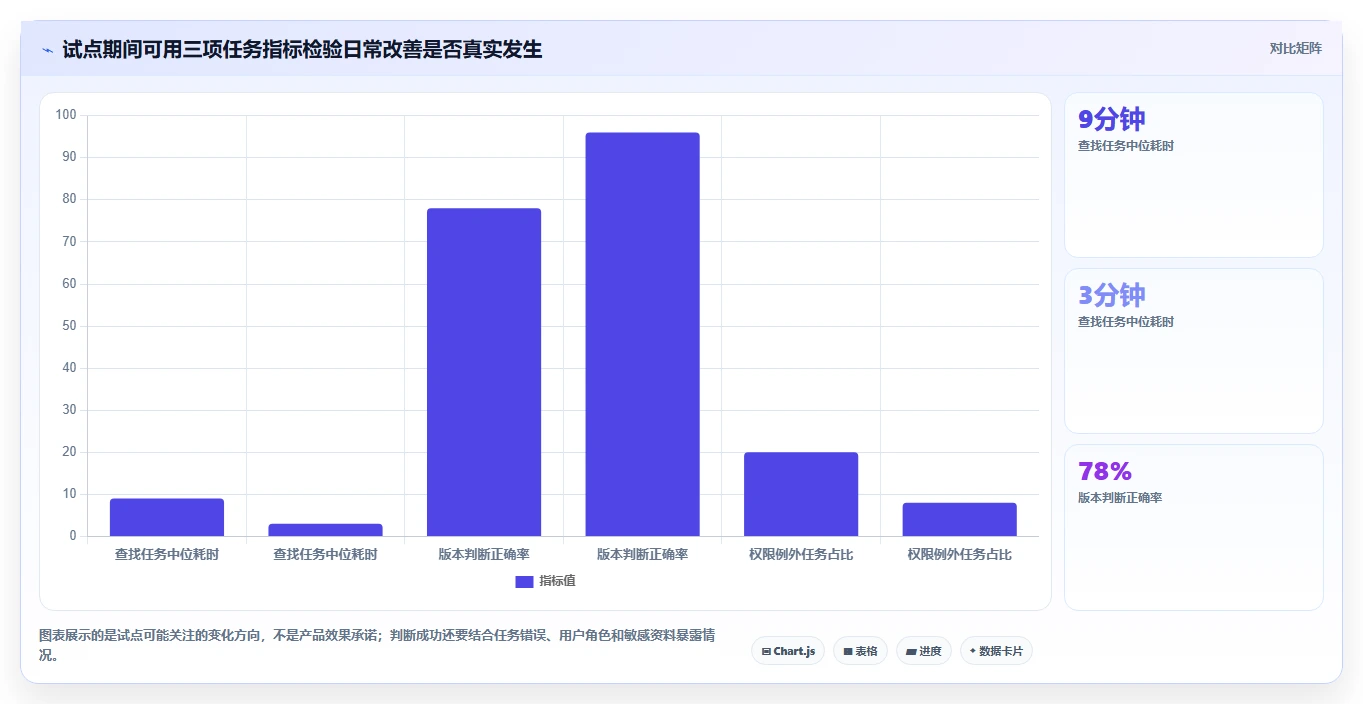Select the 表格 chip
The image size is (1363, 704).
tap(860, 651)
